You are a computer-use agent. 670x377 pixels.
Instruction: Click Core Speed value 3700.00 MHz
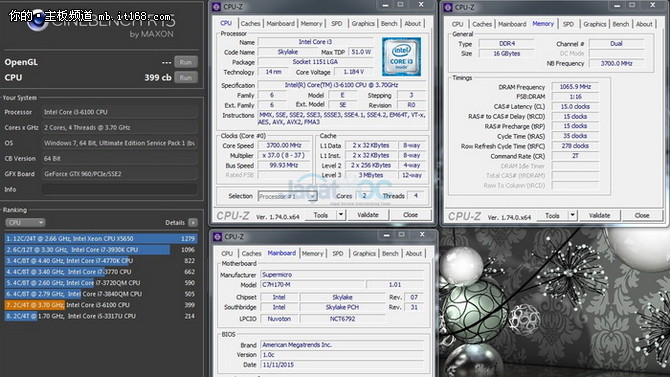click(283, 145)
